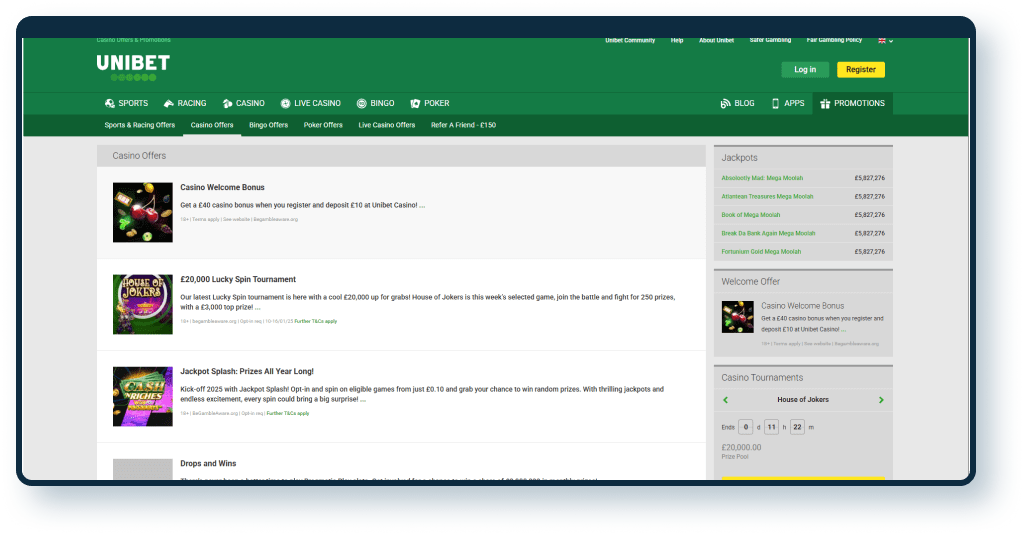Click House of Jokers tournament name
1024x534 pixels.
point(803,400)
